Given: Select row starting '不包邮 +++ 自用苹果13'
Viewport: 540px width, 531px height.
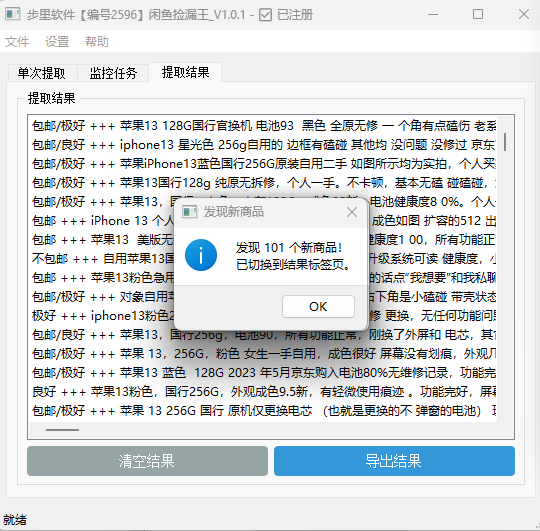Looking at the screenshot, I should click(x=264, y=259).
